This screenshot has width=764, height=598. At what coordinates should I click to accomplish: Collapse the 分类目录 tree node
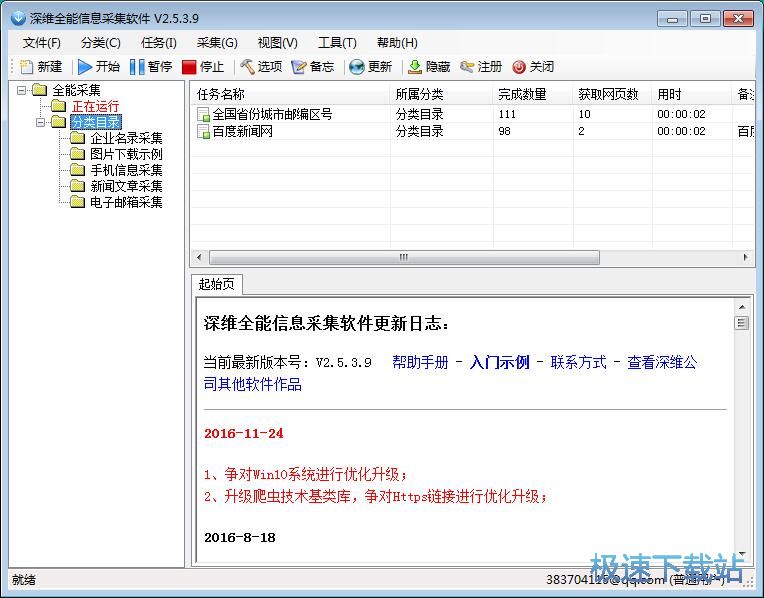40,122
